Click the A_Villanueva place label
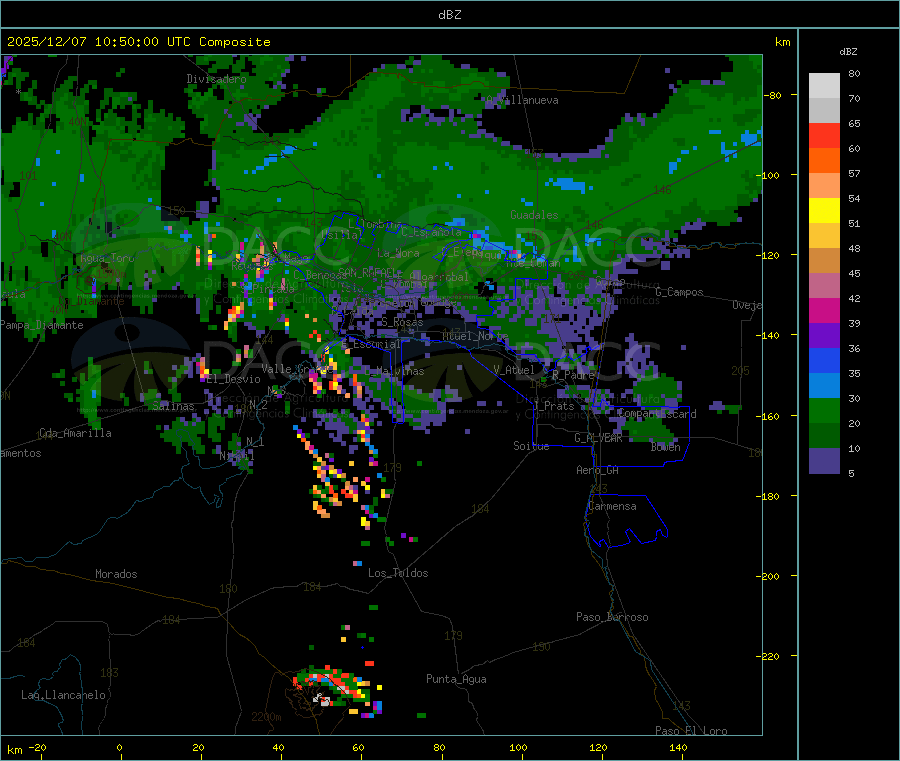 pos(522,100)
